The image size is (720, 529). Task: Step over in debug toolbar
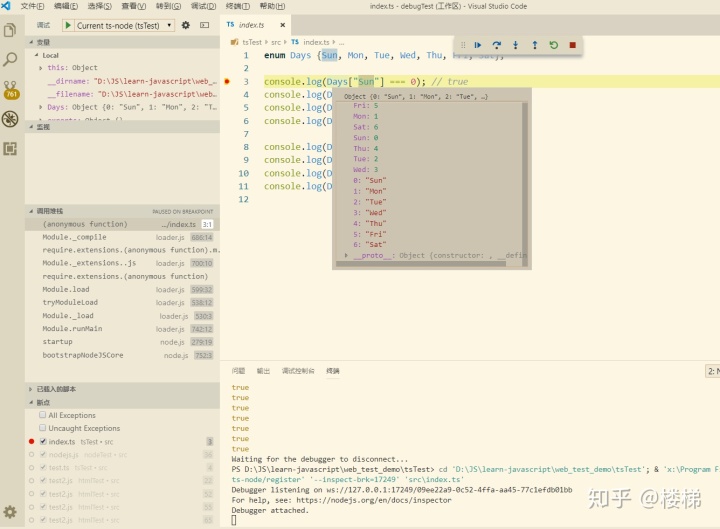496,45
